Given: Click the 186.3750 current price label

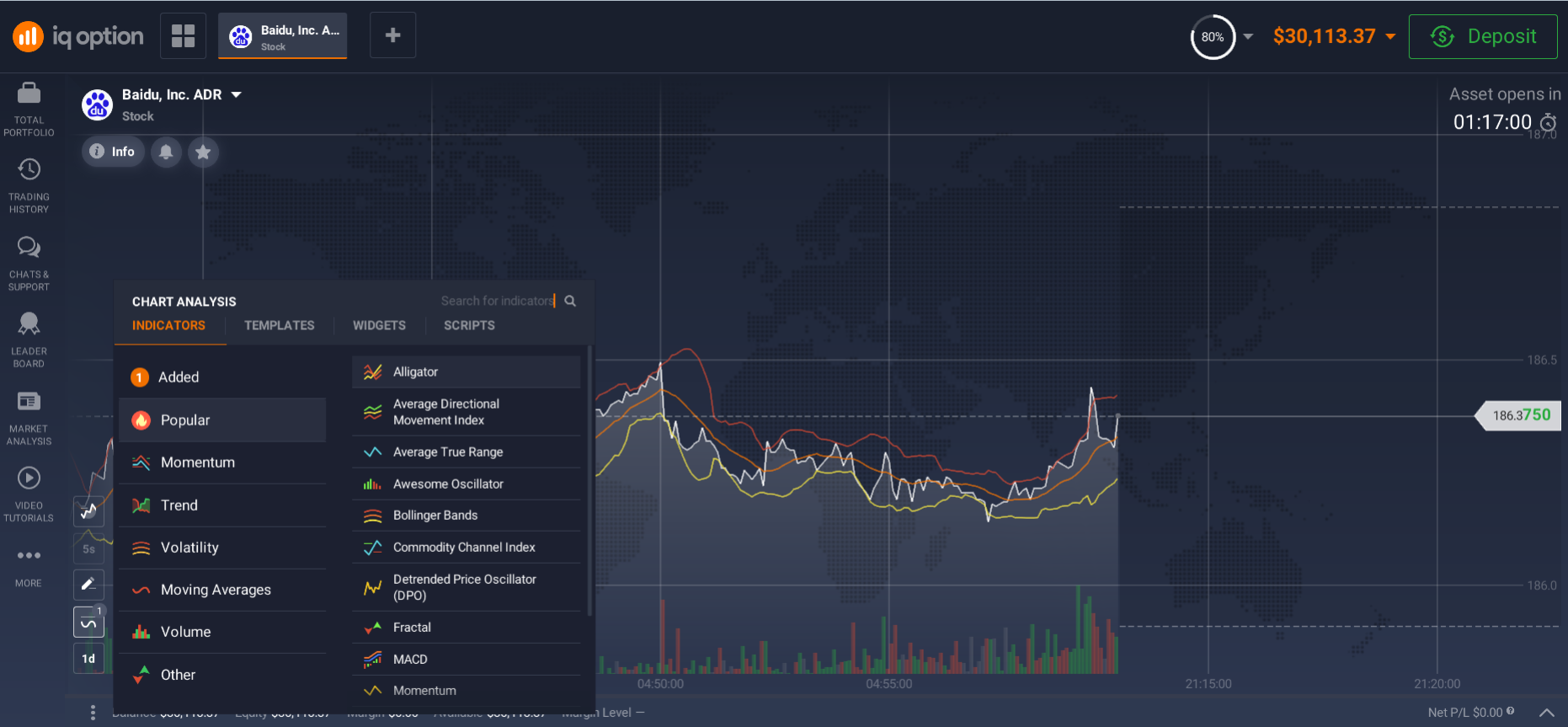Looking at the screenshot, I should click(1518, 415).
